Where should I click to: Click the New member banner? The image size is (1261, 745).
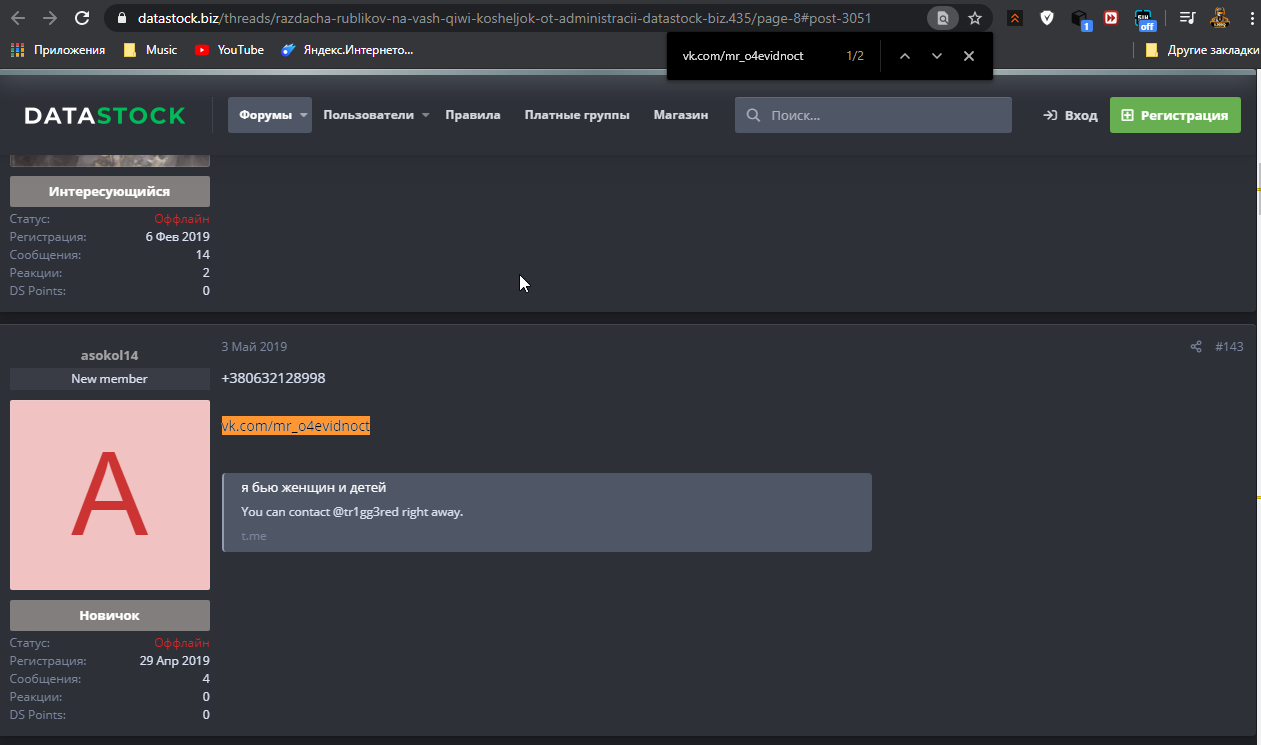pos(110,379)
